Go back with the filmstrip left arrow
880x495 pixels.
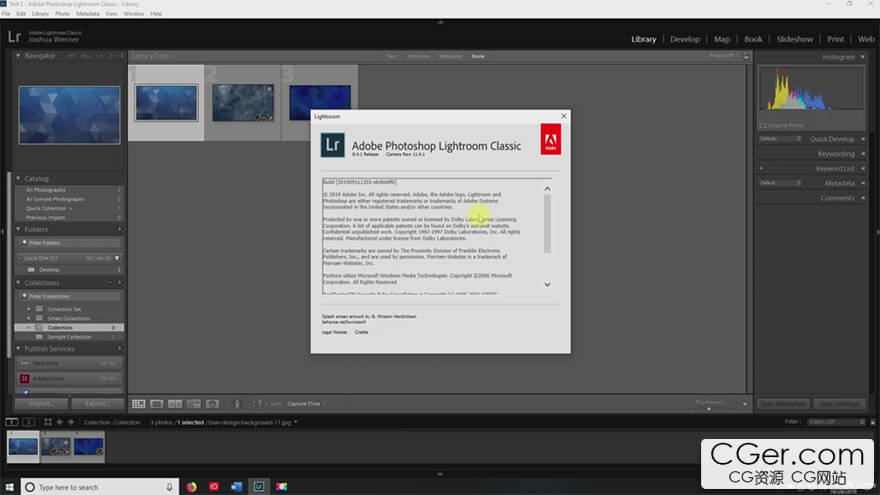point(59,422)
